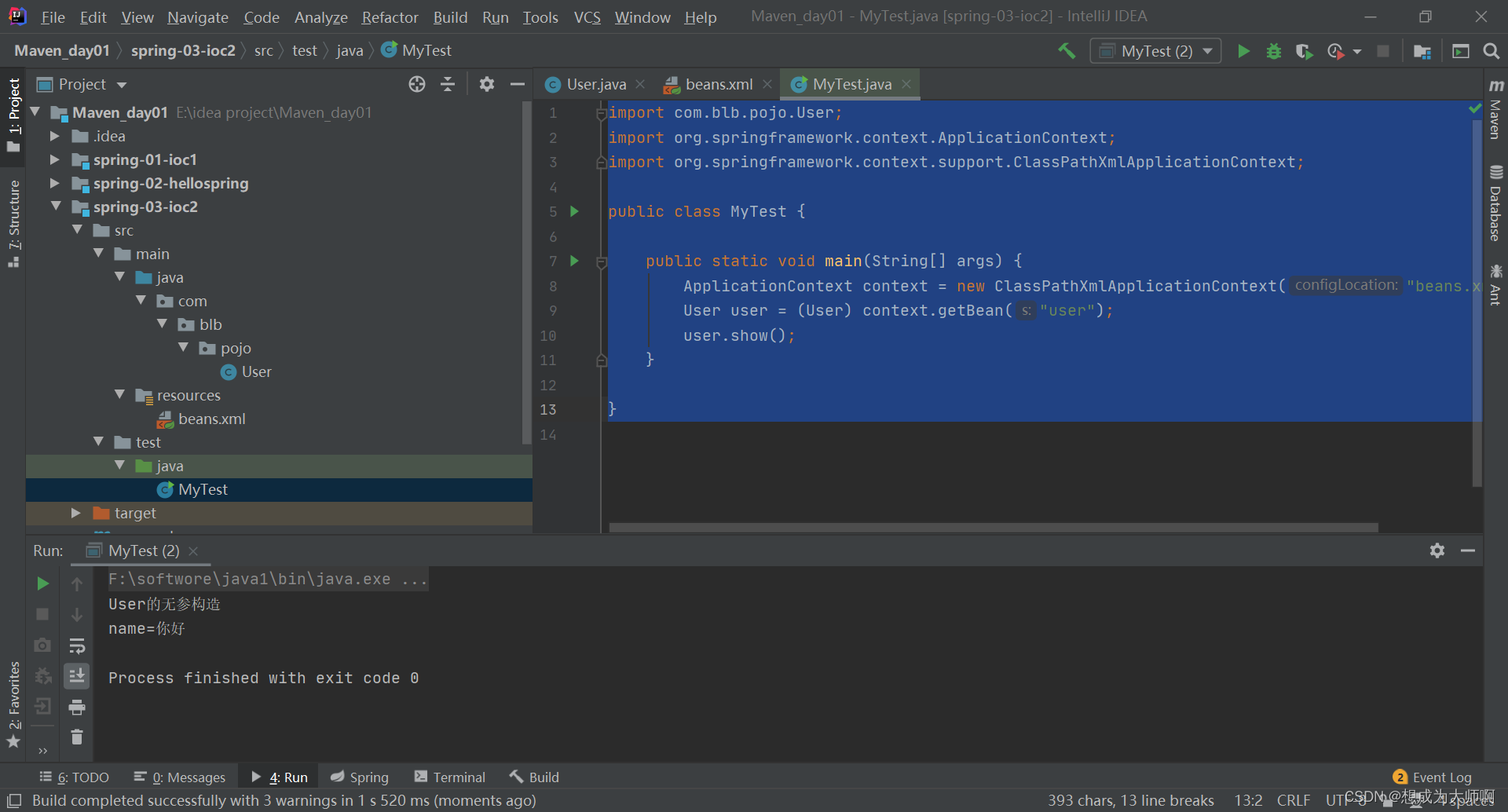Toggle the Structure tool window stripe
1508x812 pixels.
click(13, 224)
